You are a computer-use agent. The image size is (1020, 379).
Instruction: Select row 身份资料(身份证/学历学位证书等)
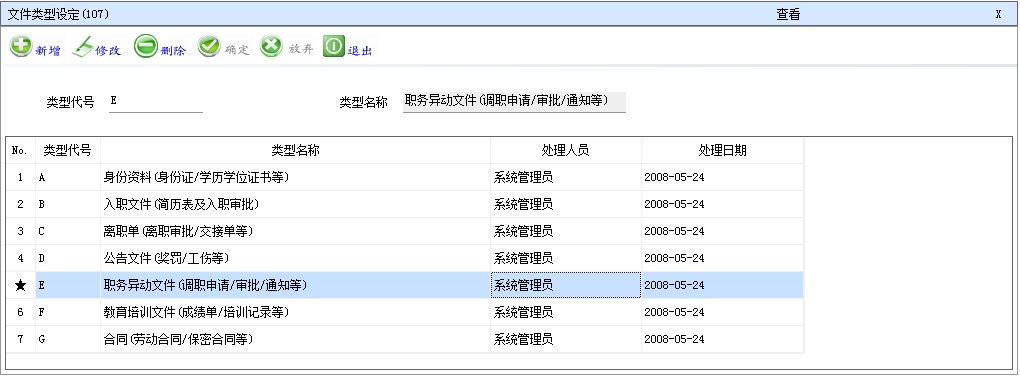click(405, 177)
